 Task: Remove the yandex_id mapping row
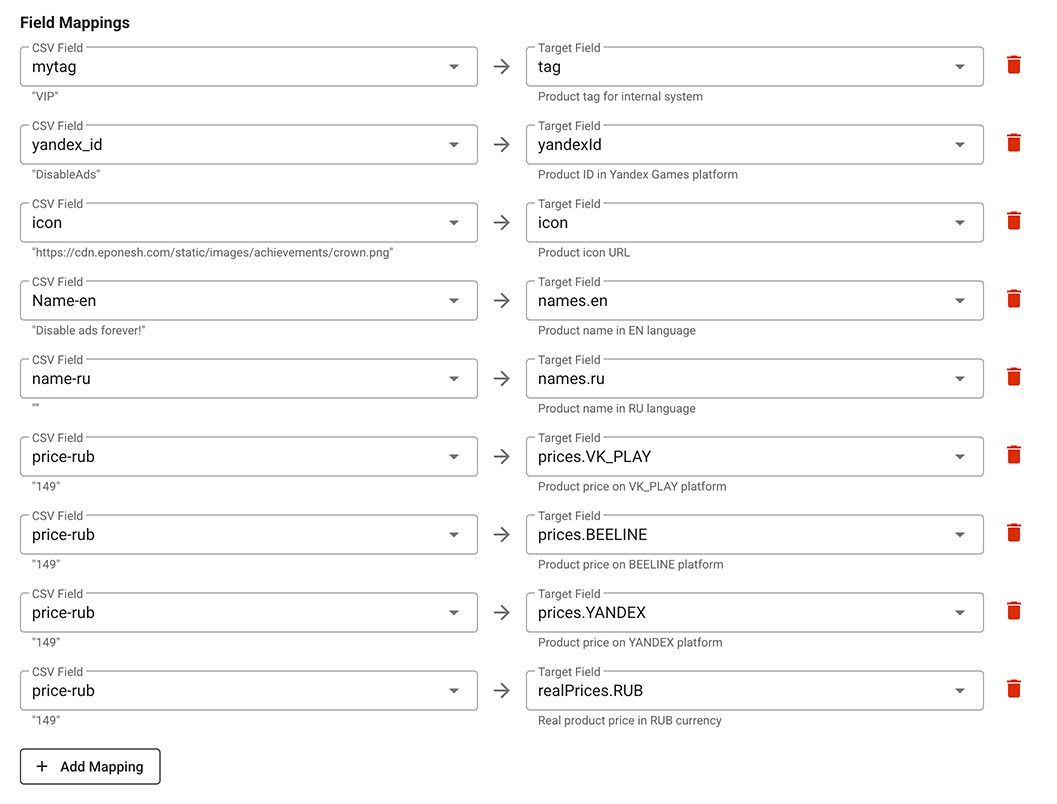point(1013,144)
